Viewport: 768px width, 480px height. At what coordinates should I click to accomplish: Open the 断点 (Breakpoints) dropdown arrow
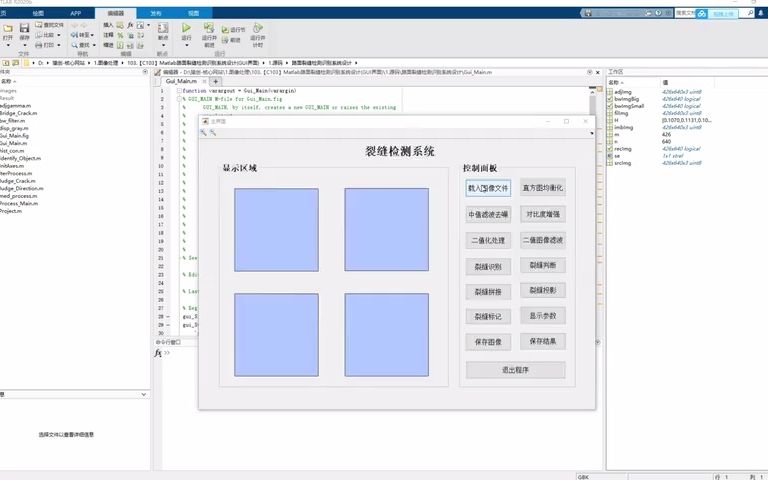coord(163,45)
